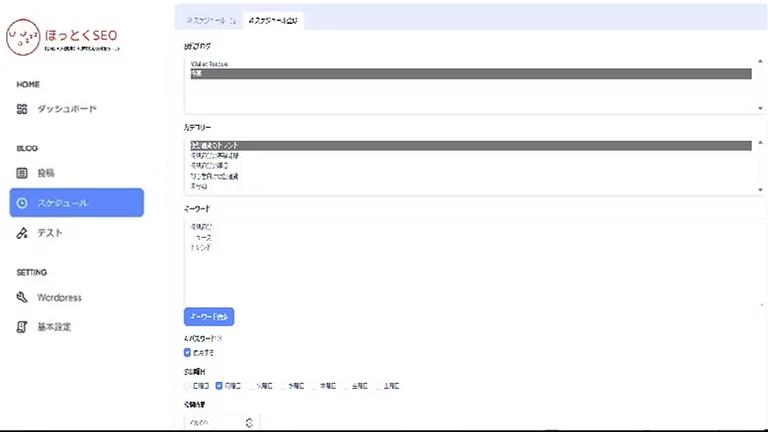Open the 基本設定 icon in sidebar

[x=22, y=327]
